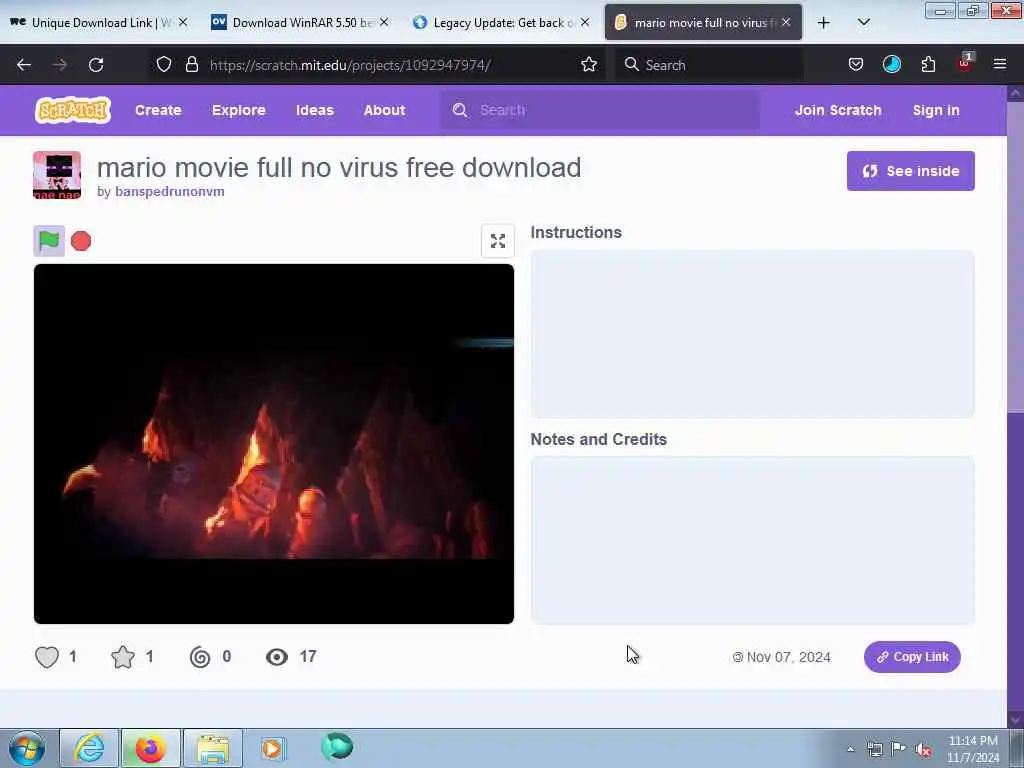1024x768 pixels.
Task: Open tracking protection shield icon
Action: [164, 65]
